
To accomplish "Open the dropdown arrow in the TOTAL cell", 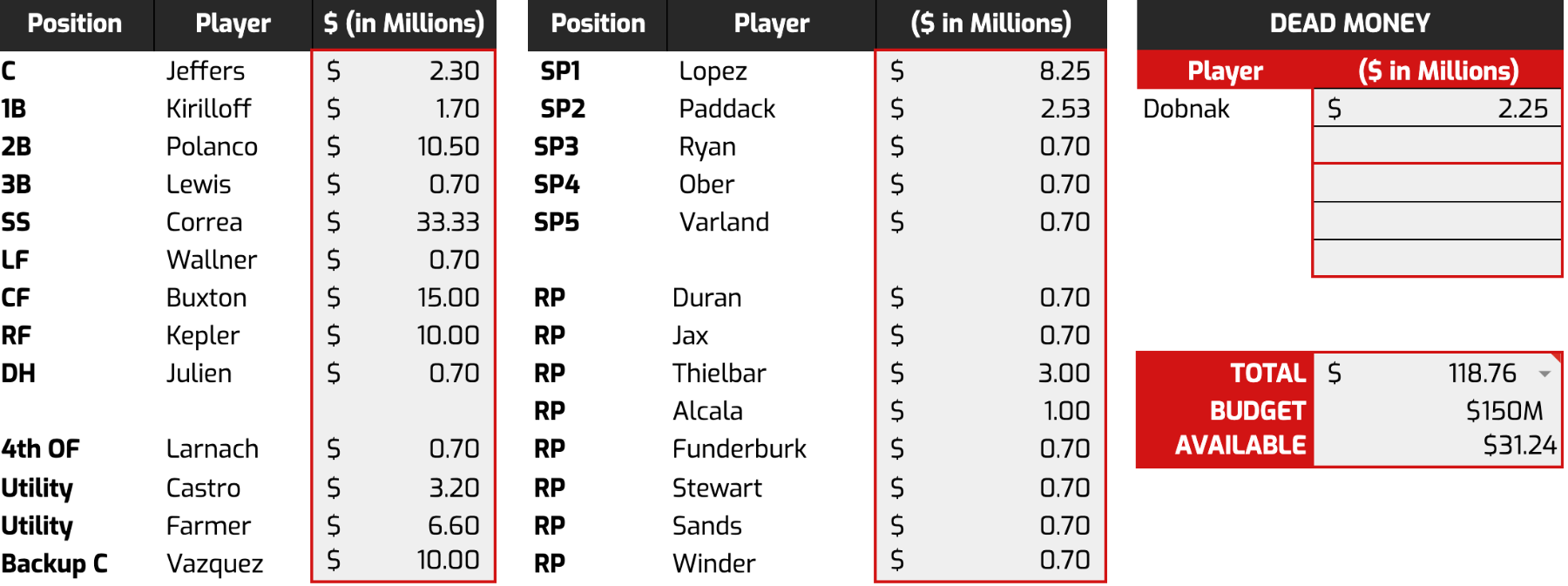I will pos(1544,374).
